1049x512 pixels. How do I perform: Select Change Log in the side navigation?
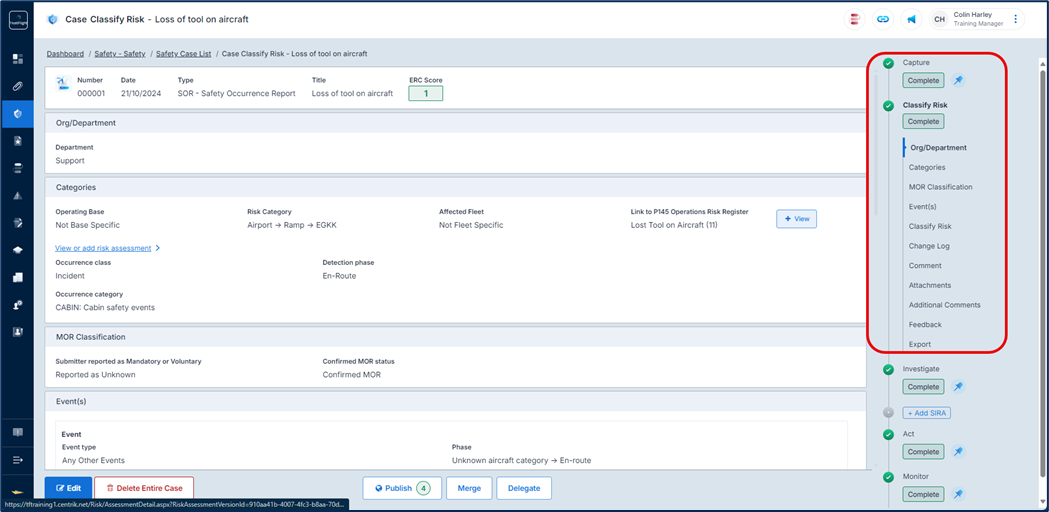(929, 246)
